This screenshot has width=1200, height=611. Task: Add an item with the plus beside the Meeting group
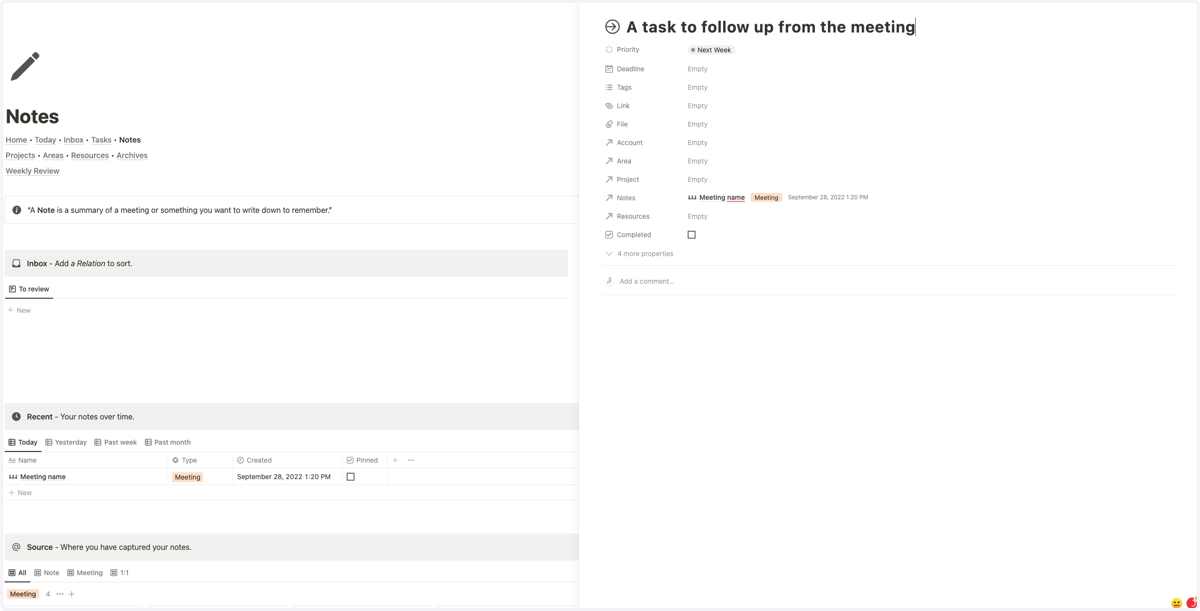click(72, 594)
